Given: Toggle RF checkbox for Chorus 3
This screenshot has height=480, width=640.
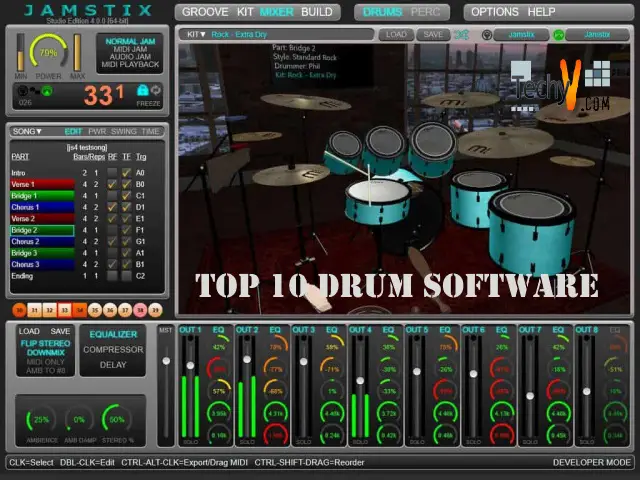Looking at the screenshot, I should coord(112,264).
